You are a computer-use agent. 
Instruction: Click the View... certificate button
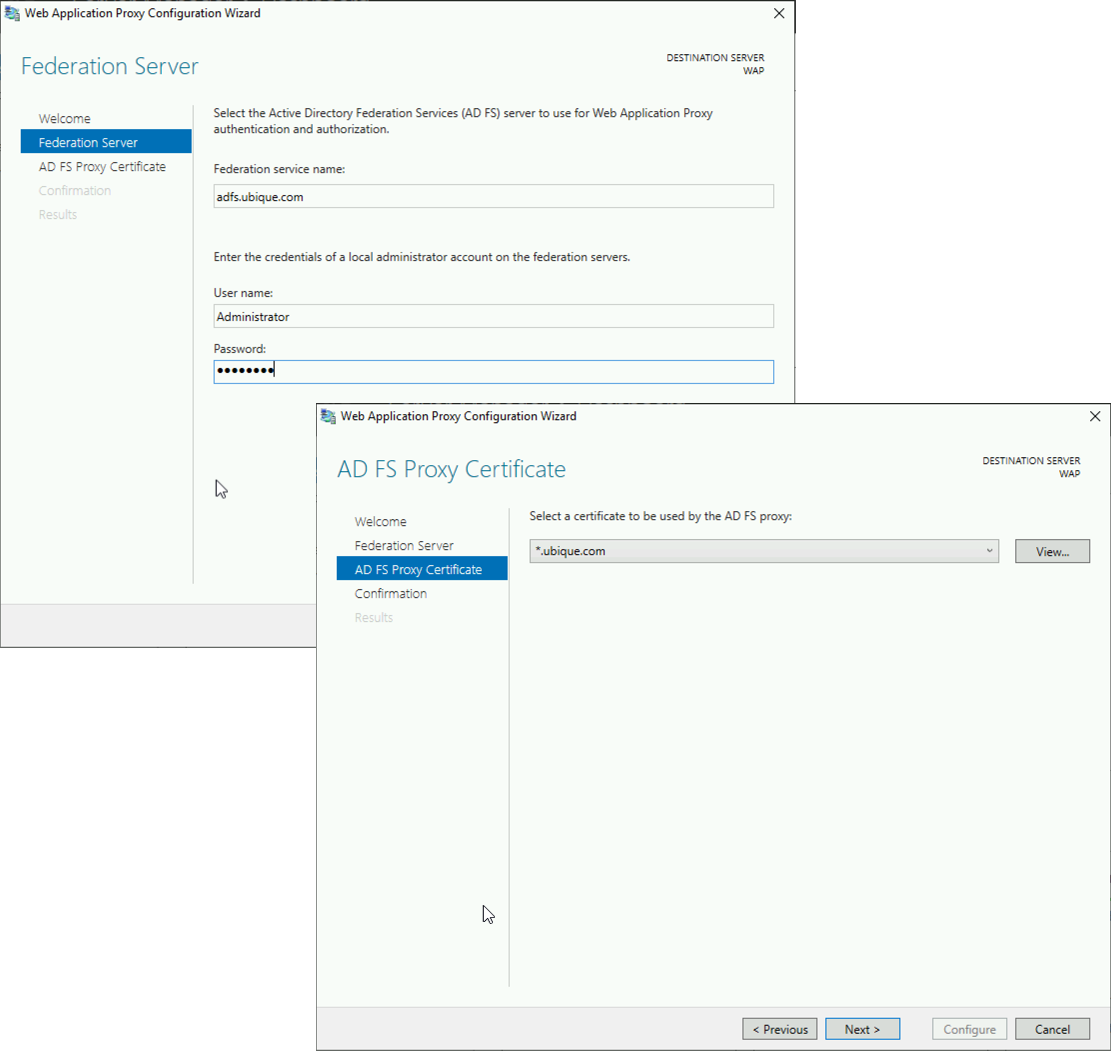point(1052,551)
